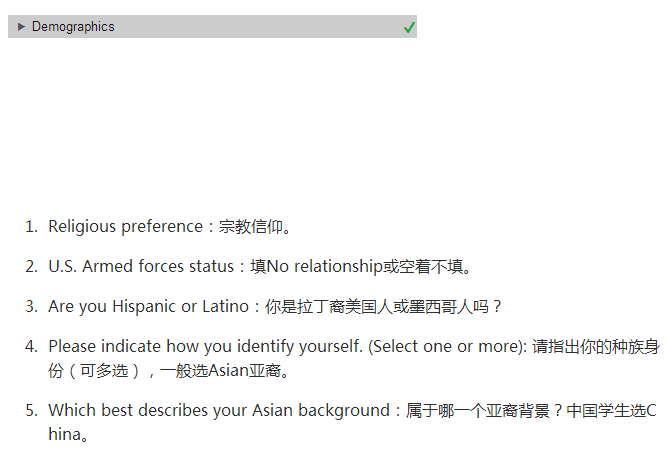This screenshot has height=455, width=666.
Task: Click the Chinese text 属于哪一个亚裔背景
Action: [x=477, y=411]
